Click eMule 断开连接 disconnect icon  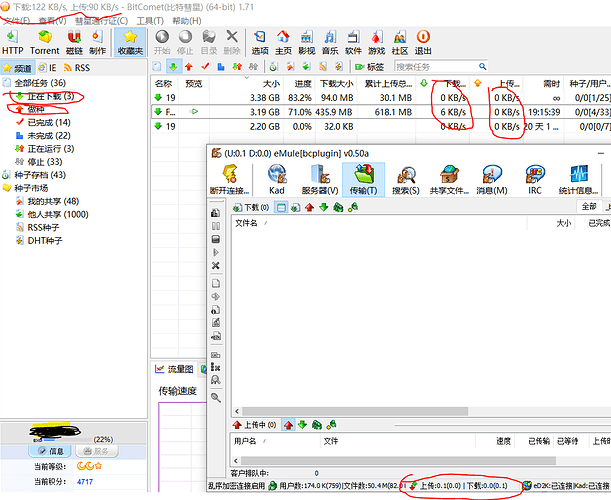click(x=230, y=179)
